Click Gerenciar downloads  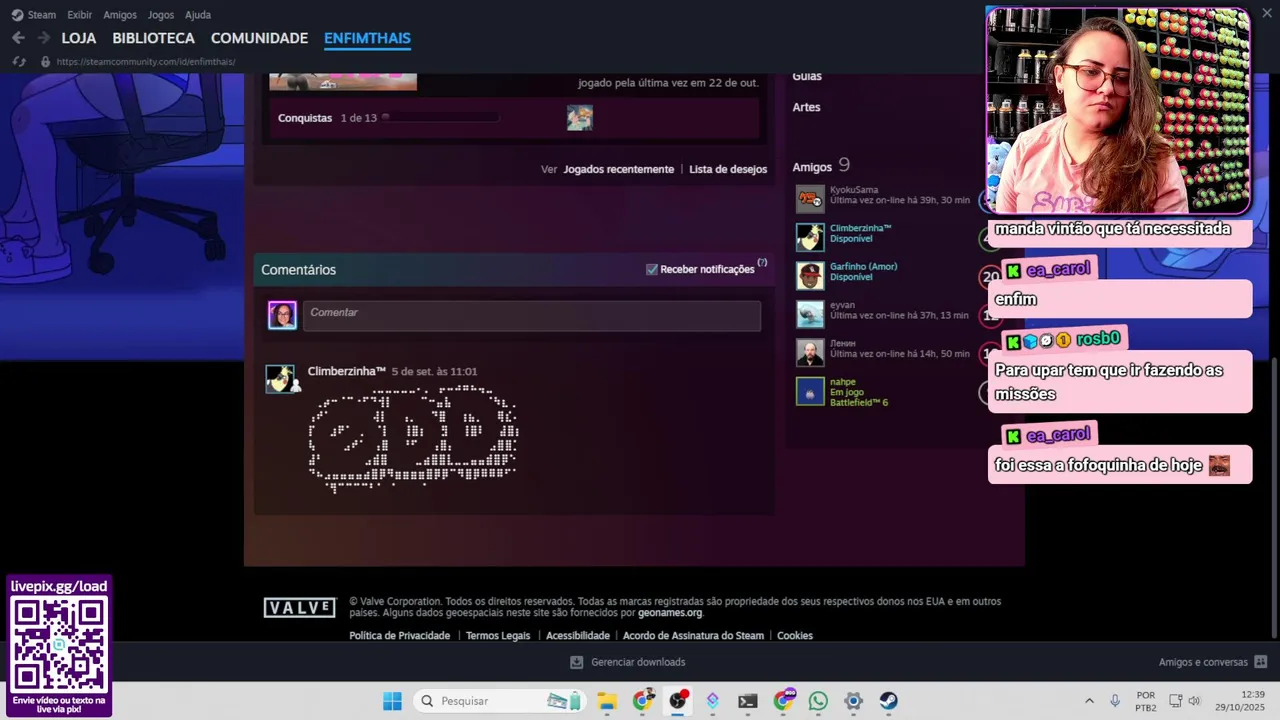pyautogui.click(x=628, y=662)
